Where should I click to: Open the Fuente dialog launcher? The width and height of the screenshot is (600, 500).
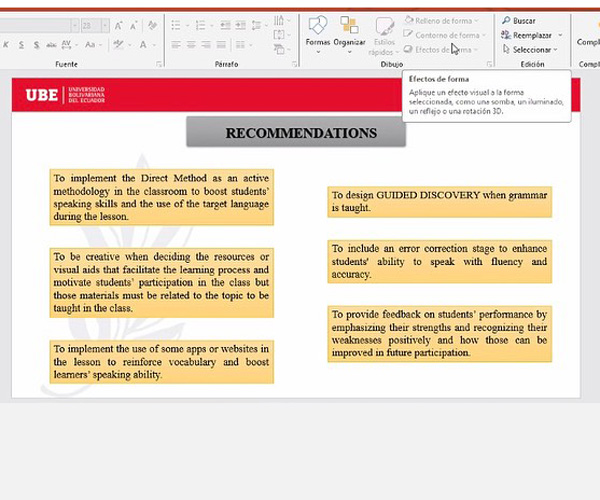tap(159, 64)
